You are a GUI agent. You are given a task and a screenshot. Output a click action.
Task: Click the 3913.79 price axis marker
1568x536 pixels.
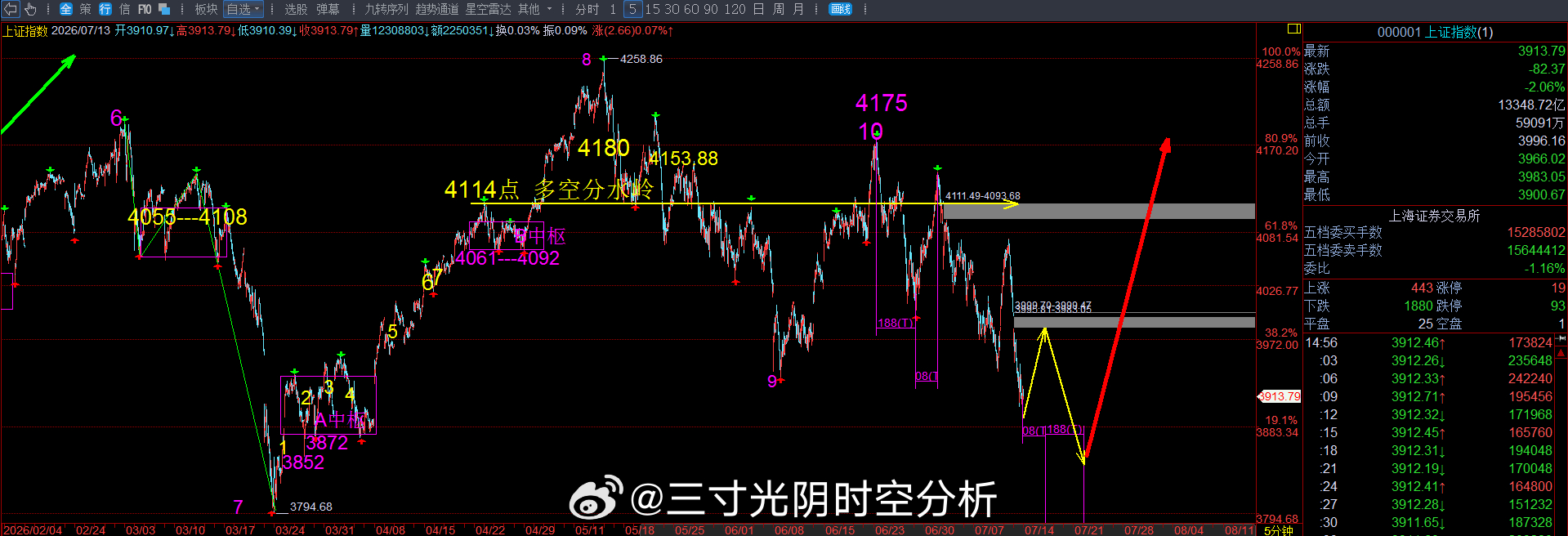click(x=1279, y=396)
